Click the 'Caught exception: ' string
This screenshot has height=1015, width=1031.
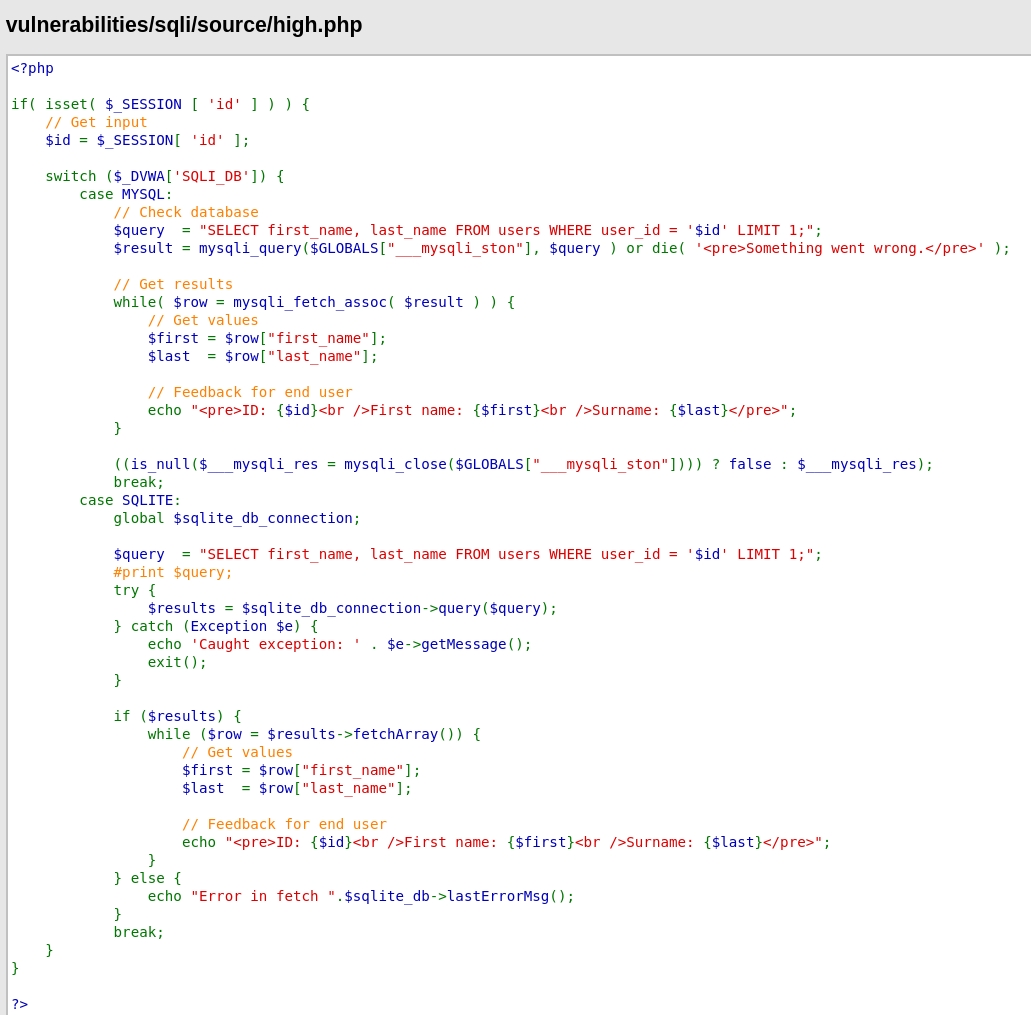275,644
